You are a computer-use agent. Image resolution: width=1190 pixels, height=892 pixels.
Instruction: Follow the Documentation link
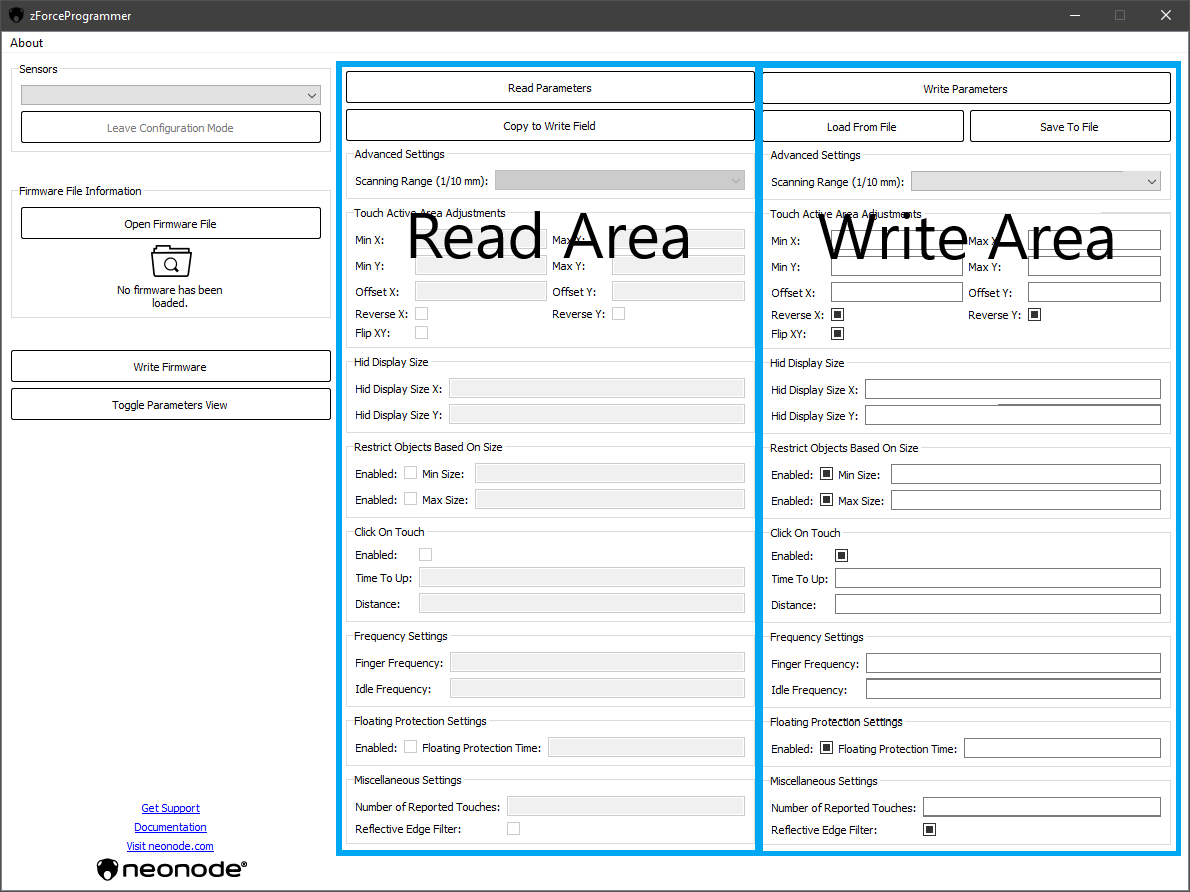(x=171, y=827)
